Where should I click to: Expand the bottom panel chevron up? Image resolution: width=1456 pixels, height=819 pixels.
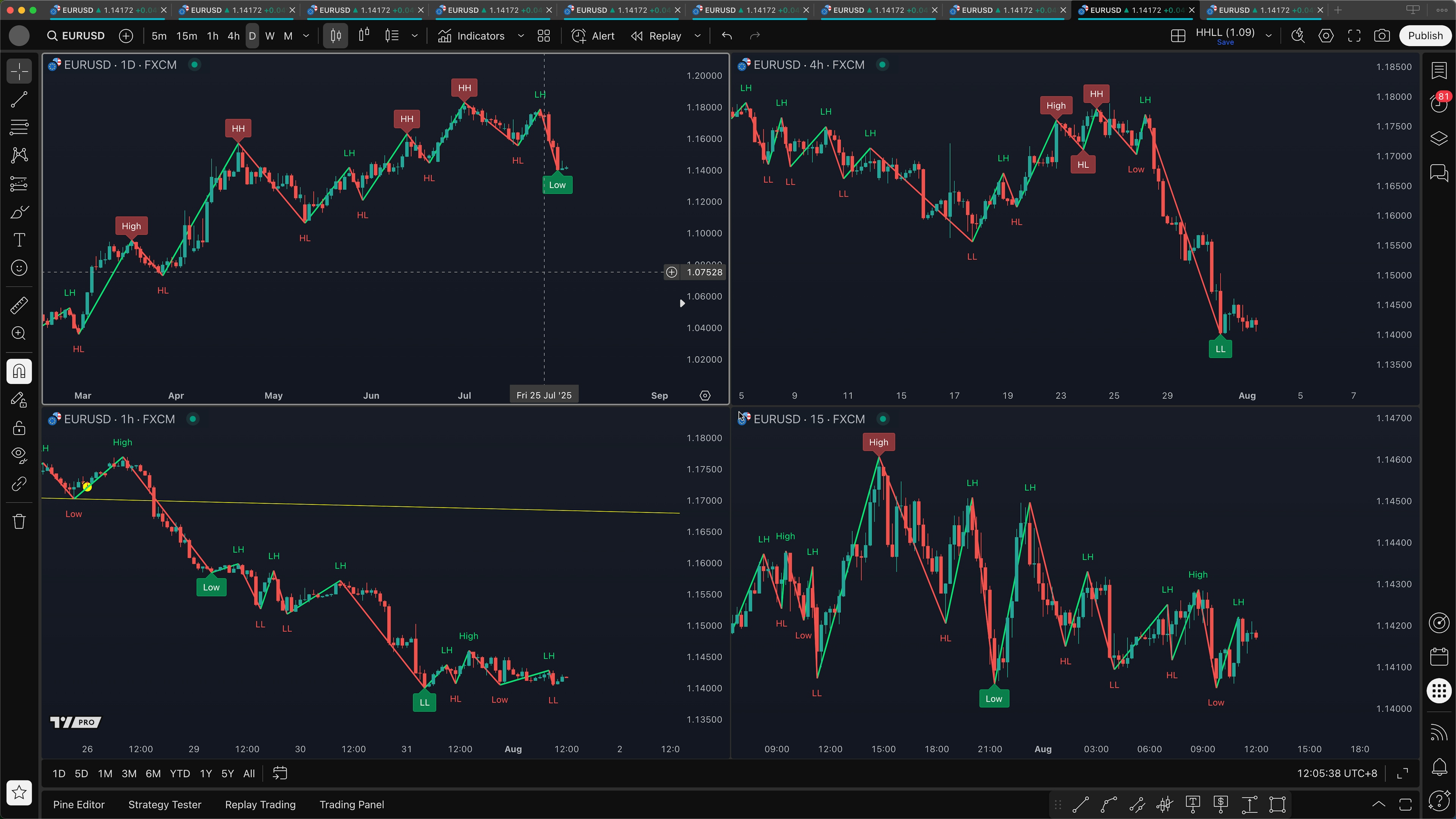click(1379, 804)
